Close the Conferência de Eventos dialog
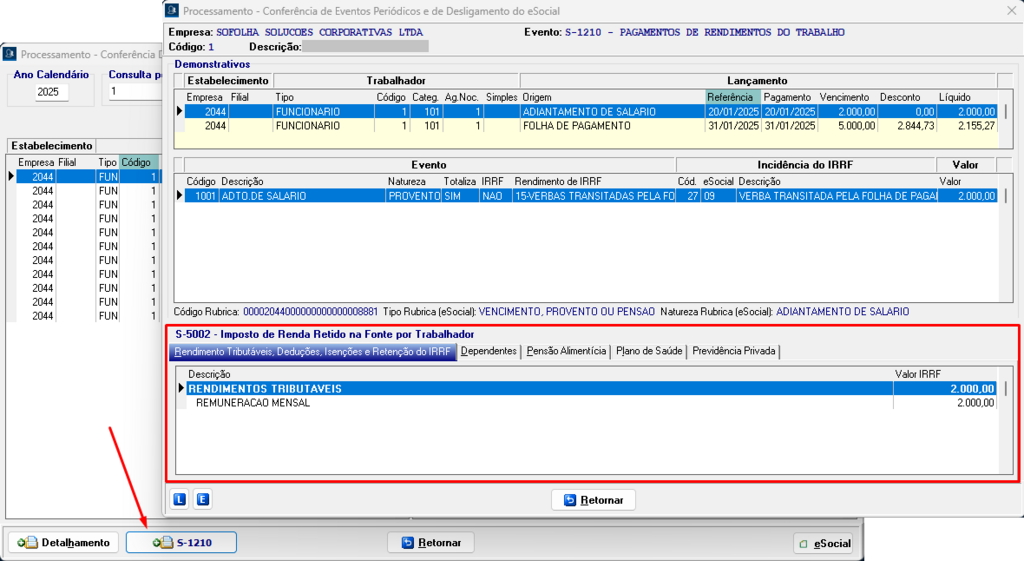The height and width of the screenshot is (561, 1024). [1007, 11]
